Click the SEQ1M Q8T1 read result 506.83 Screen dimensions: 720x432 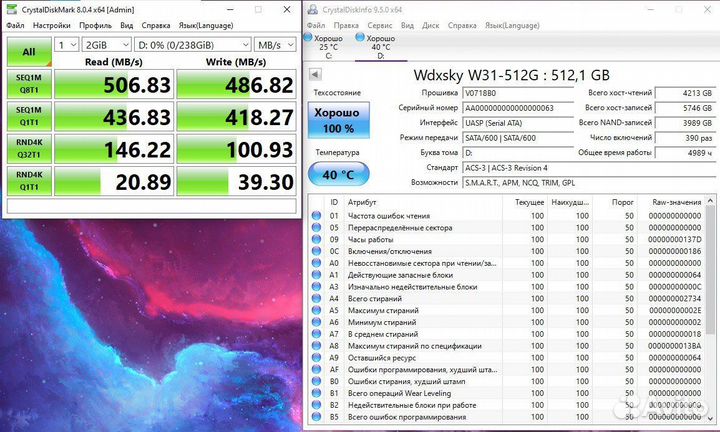(x=114, y=84)
